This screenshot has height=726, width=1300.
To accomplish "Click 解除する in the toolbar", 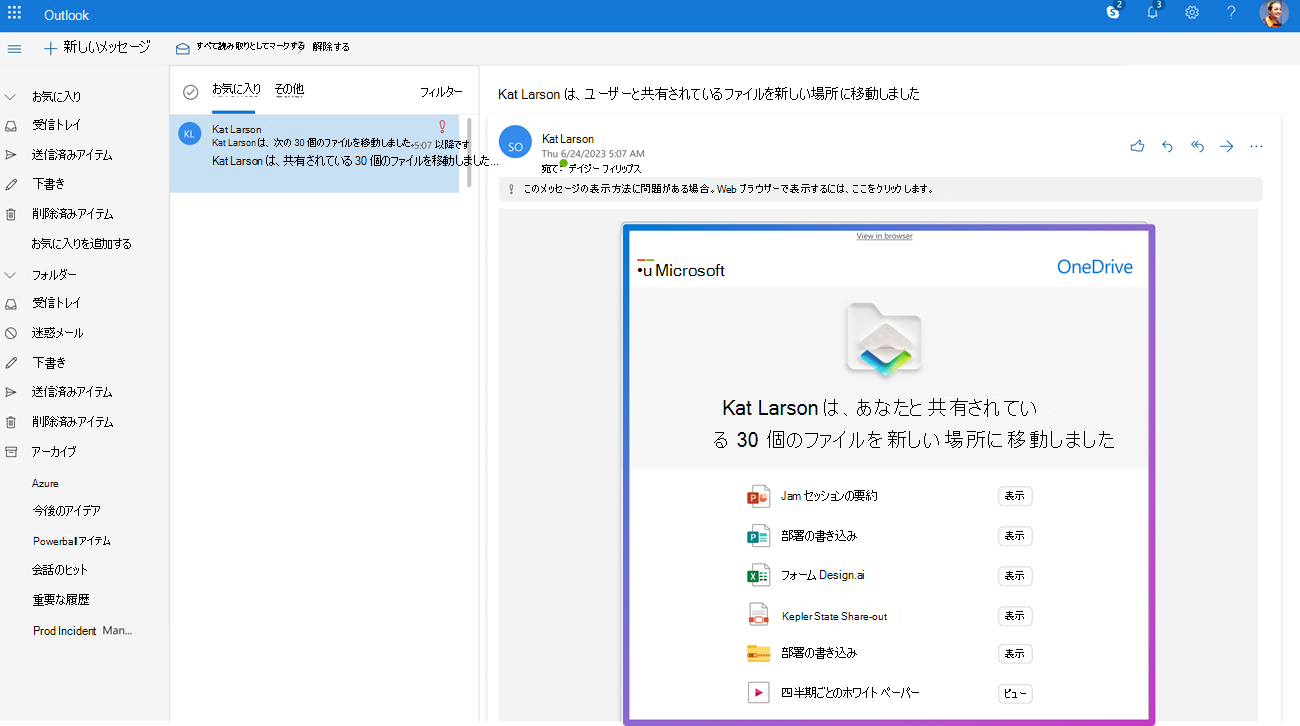I will click(331, 47).
